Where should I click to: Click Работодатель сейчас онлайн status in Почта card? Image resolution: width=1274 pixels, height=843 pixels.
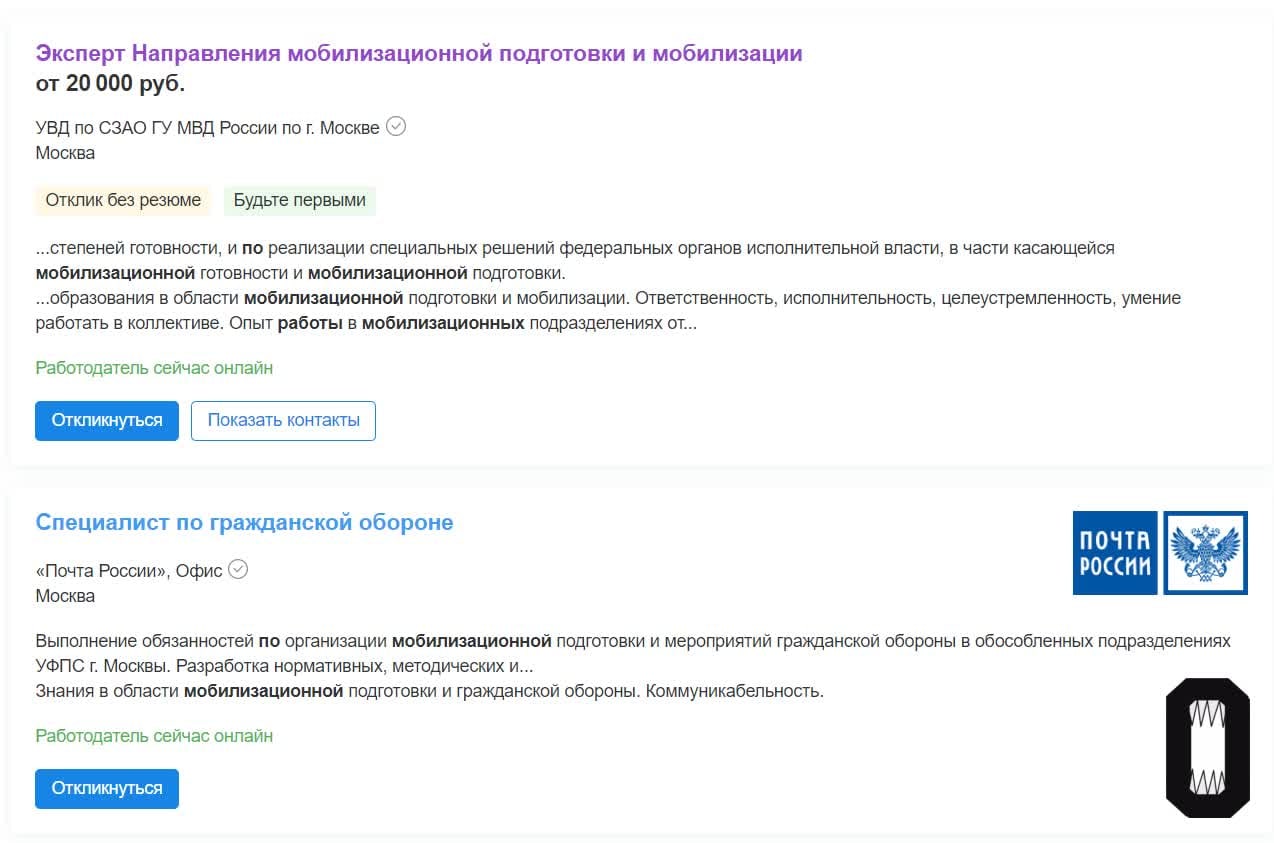point(154,736)
